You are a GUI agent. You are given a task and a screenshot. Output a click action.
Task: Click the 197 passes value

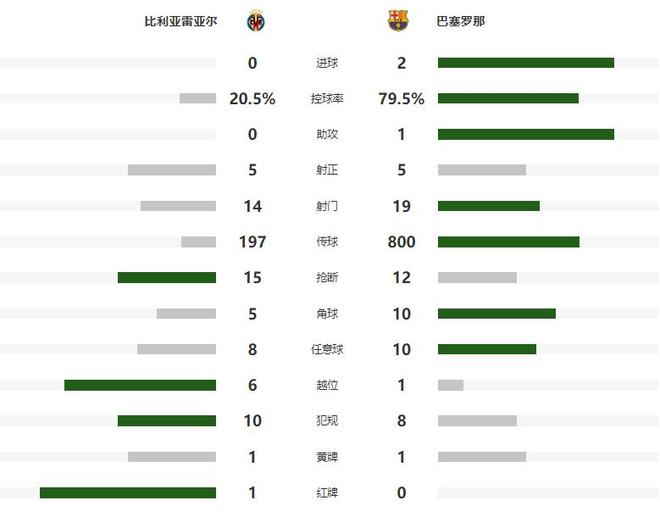coord(252,242)
